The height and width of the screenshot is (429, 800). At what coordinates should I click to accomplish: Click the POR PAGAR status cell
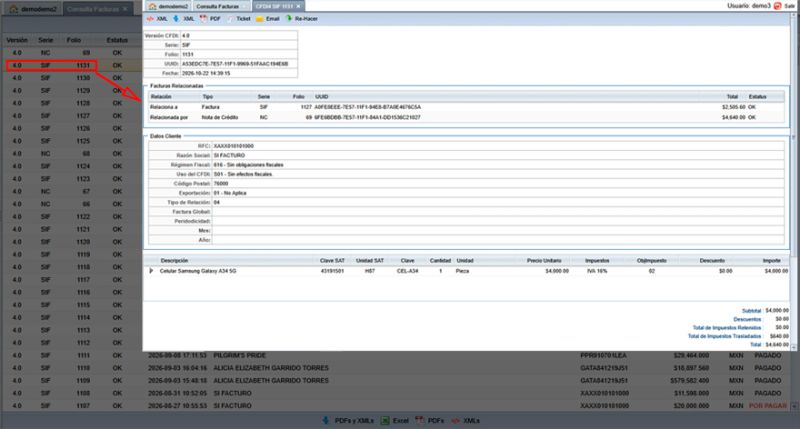click(x=767, y=406)
